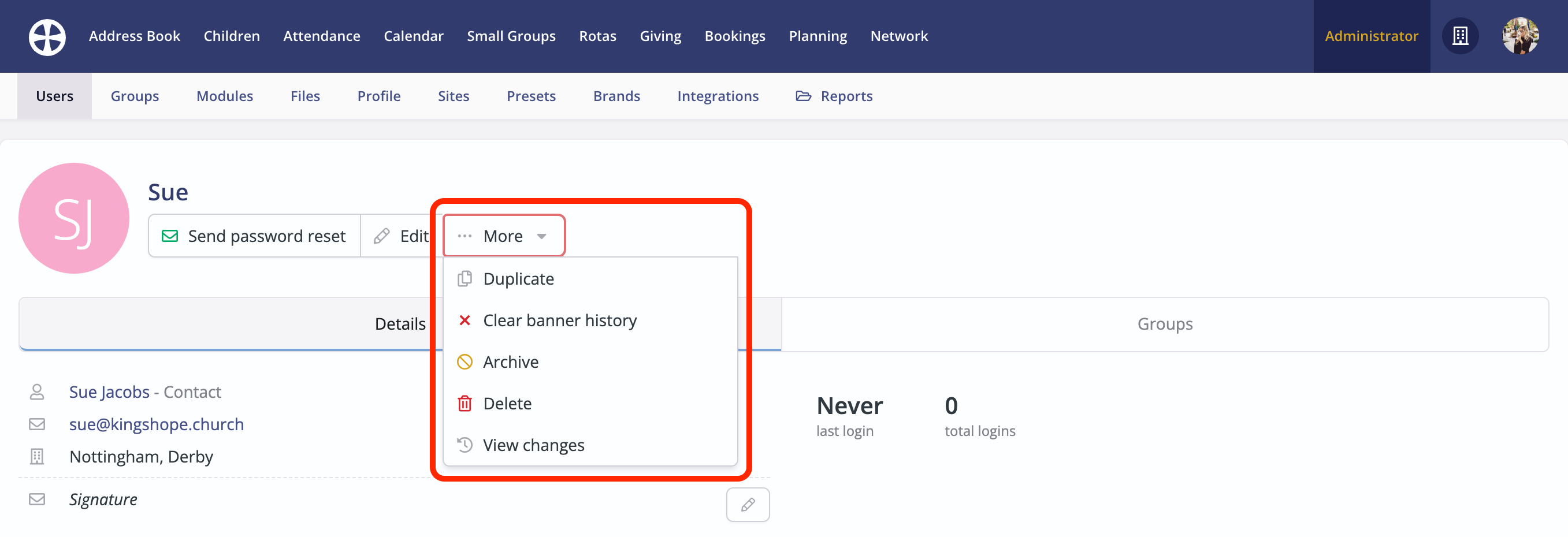The height and width of the screenshot is (537, 1568).
Task: Click the envelope icon beside Send password reset
Action: (170, 236)
